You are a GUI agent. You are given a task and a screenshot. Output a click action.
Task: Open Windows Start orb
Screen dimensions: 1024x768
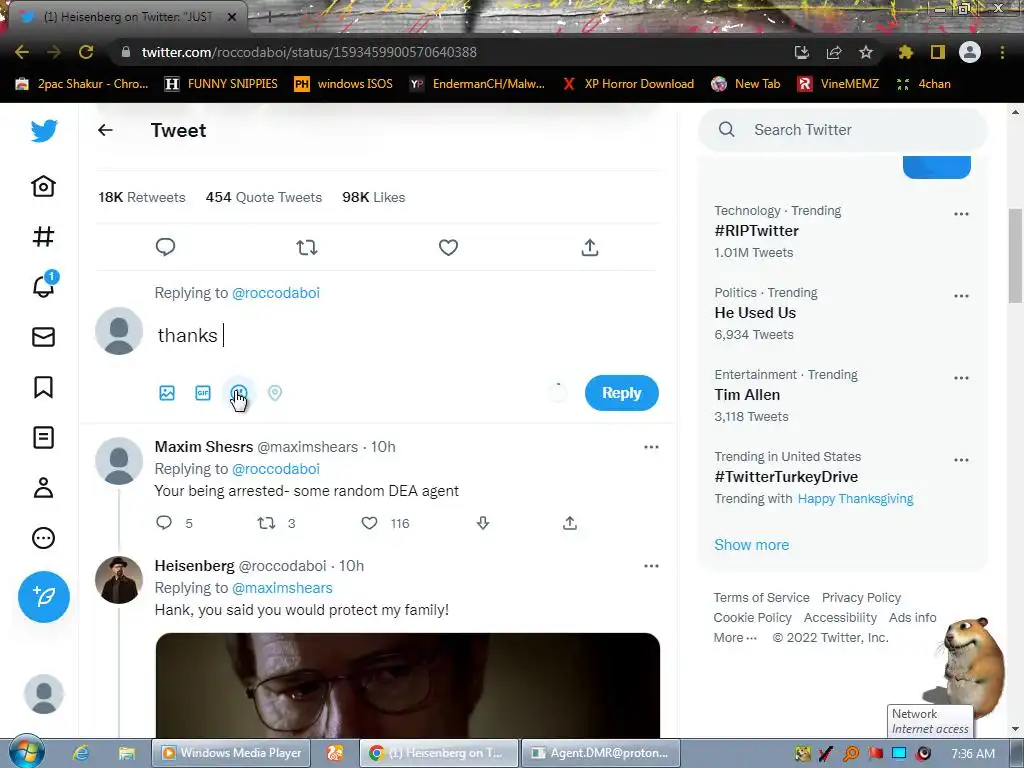[x=26, y=752]
